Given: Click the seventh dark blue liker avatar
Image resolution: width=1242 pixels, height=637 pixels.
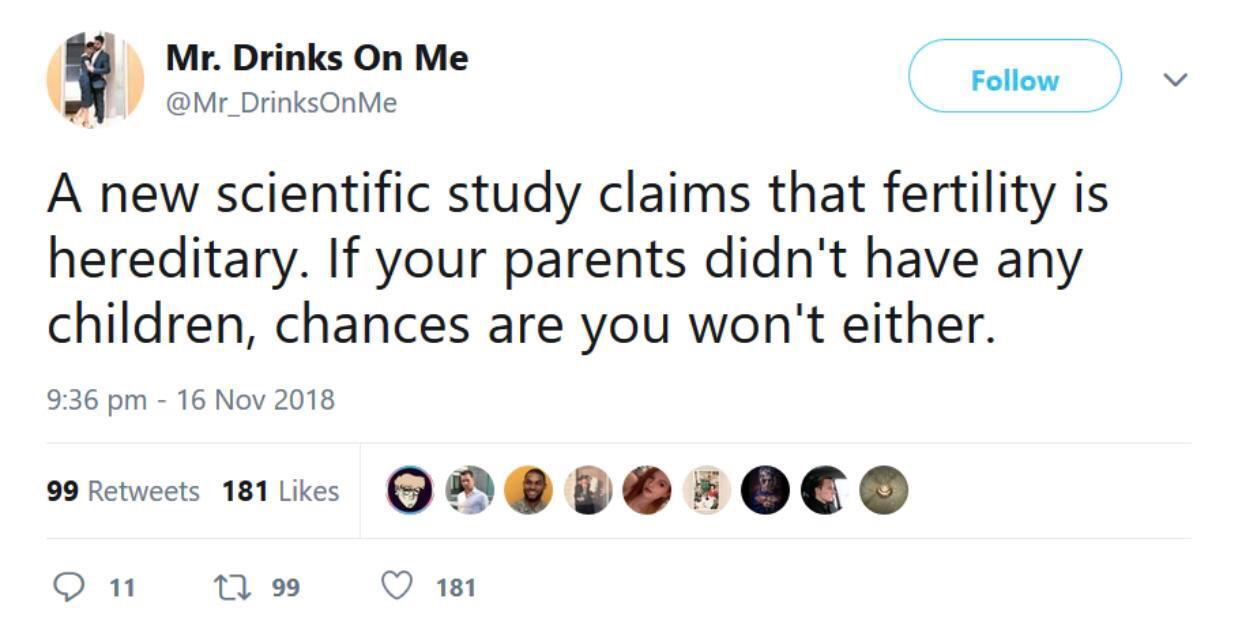Looking at the screenshot, I should [765, 490].
